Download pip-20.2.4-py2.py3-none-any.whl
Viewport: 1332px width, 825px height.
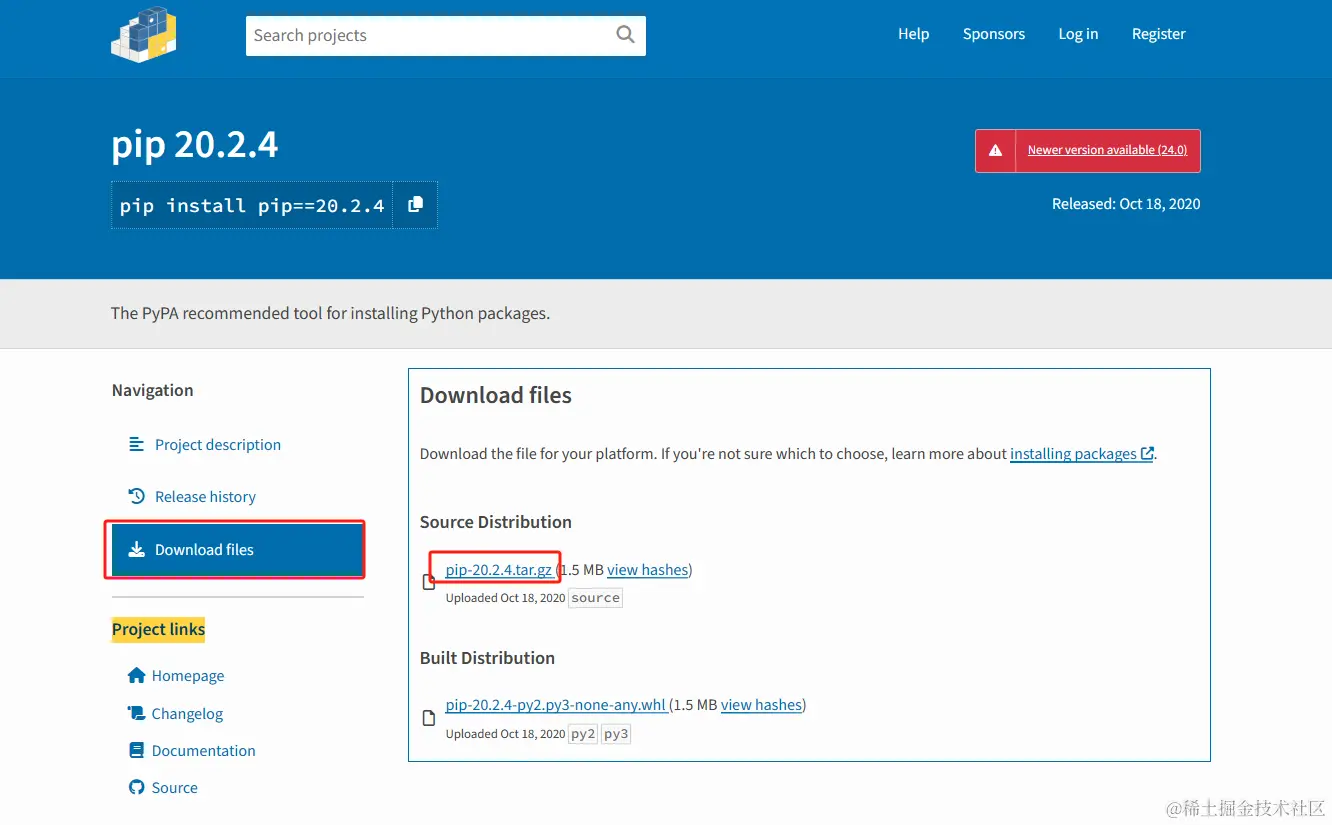click(x=556, y=705)
